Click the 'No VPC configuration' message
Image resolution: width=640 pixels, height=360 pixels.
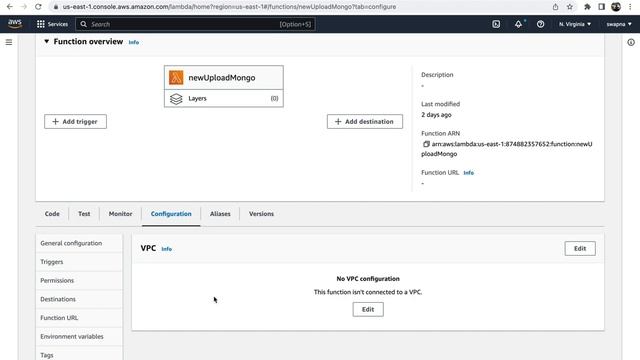(368, 279)
